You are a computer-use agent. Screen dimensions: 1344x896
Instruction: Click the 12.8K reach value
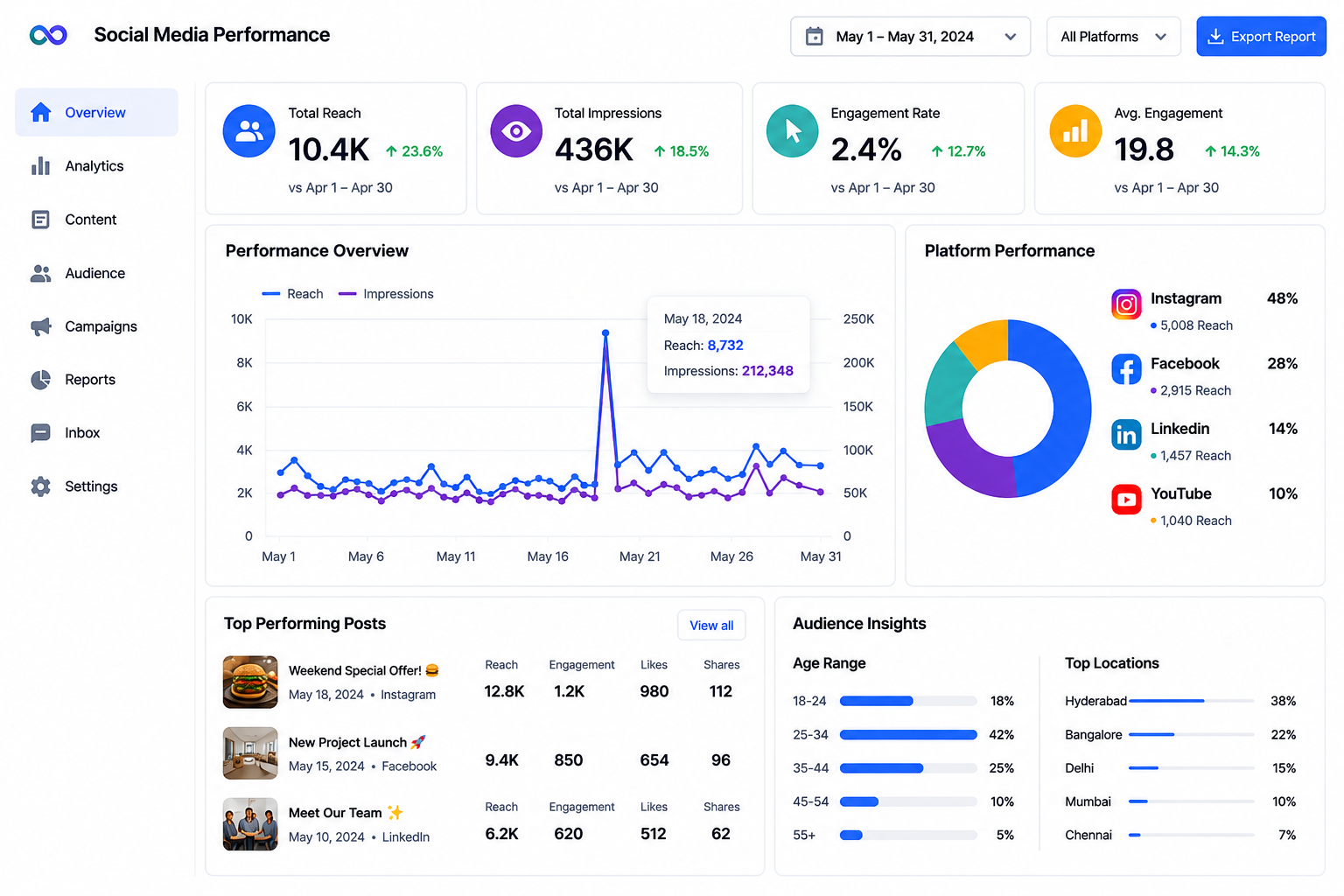pos(504,691)
